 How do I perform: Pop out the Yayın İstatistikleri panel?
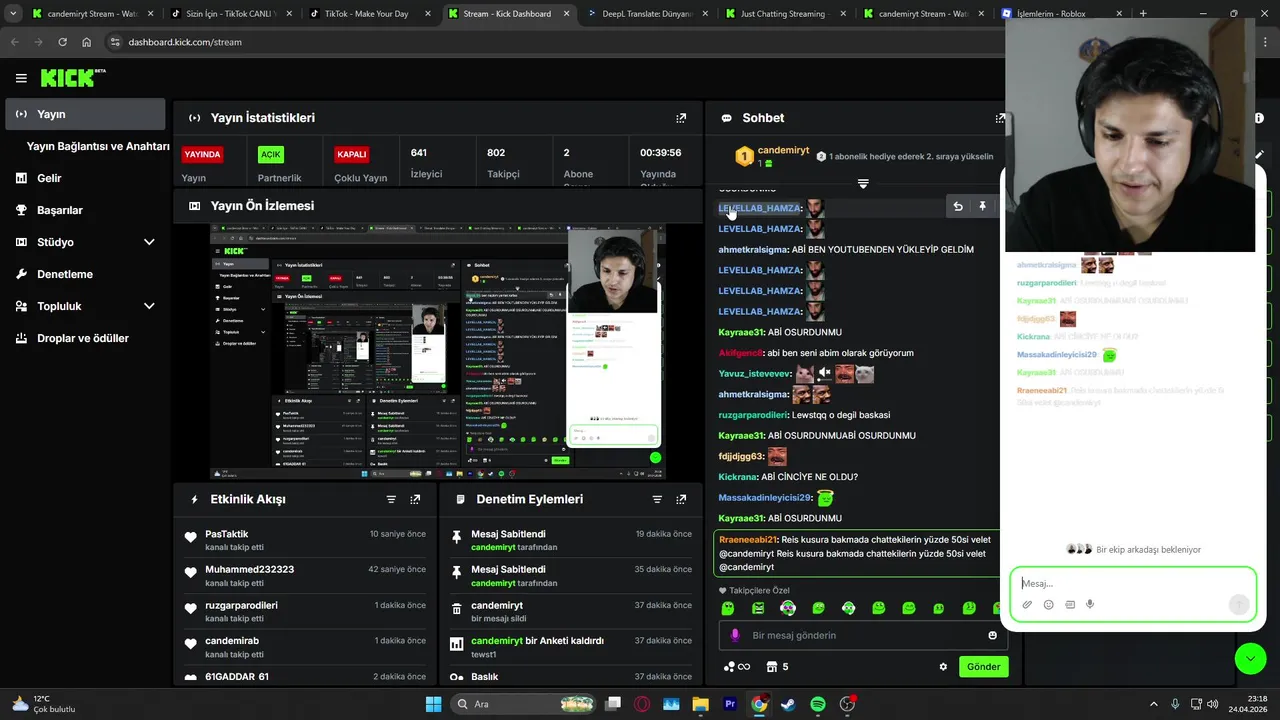click(x=681, y=118)
